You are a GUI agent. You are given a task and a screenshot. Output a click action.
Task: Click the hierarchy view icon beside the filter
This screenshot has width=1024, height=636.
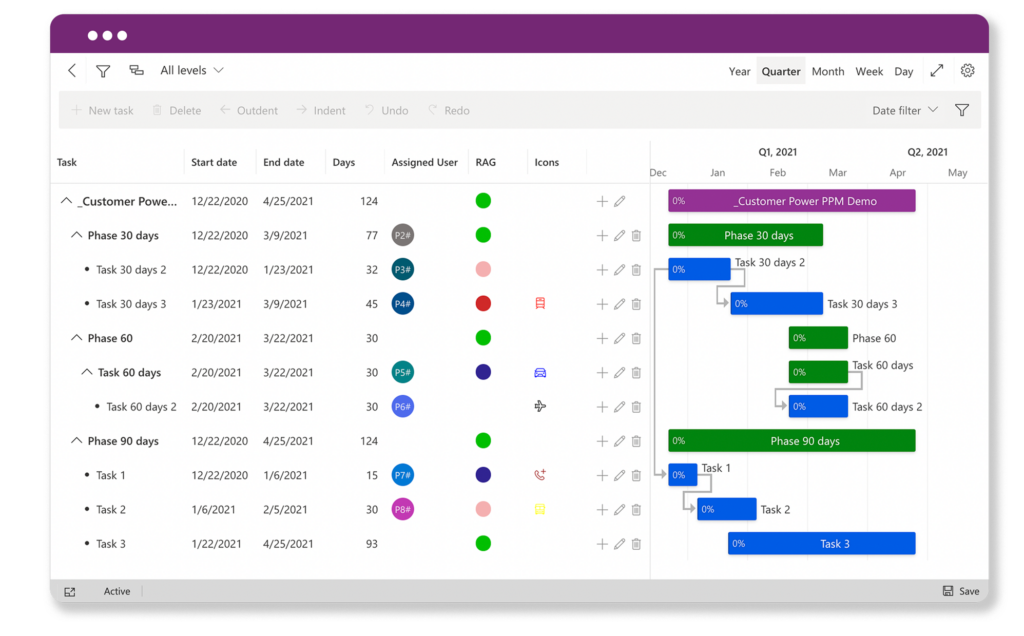tap(135, 71)
